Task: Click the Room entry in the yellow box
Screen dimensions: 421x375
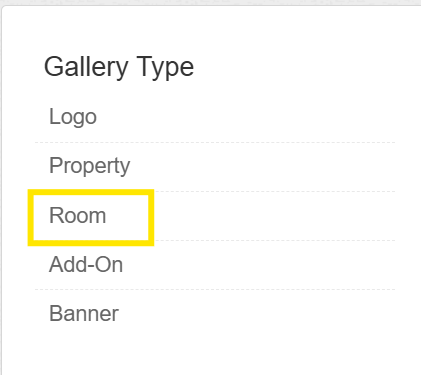Action: tap(78, 215)
